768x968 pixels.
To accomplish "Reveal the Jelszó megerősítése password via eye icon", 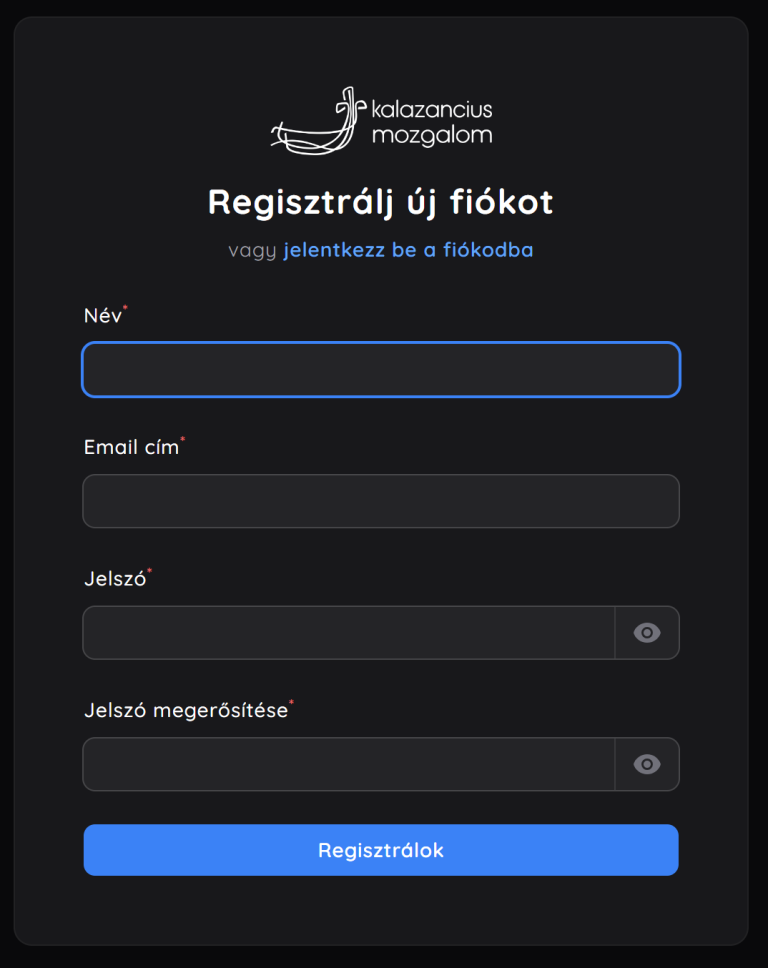I will click(647, 764).
